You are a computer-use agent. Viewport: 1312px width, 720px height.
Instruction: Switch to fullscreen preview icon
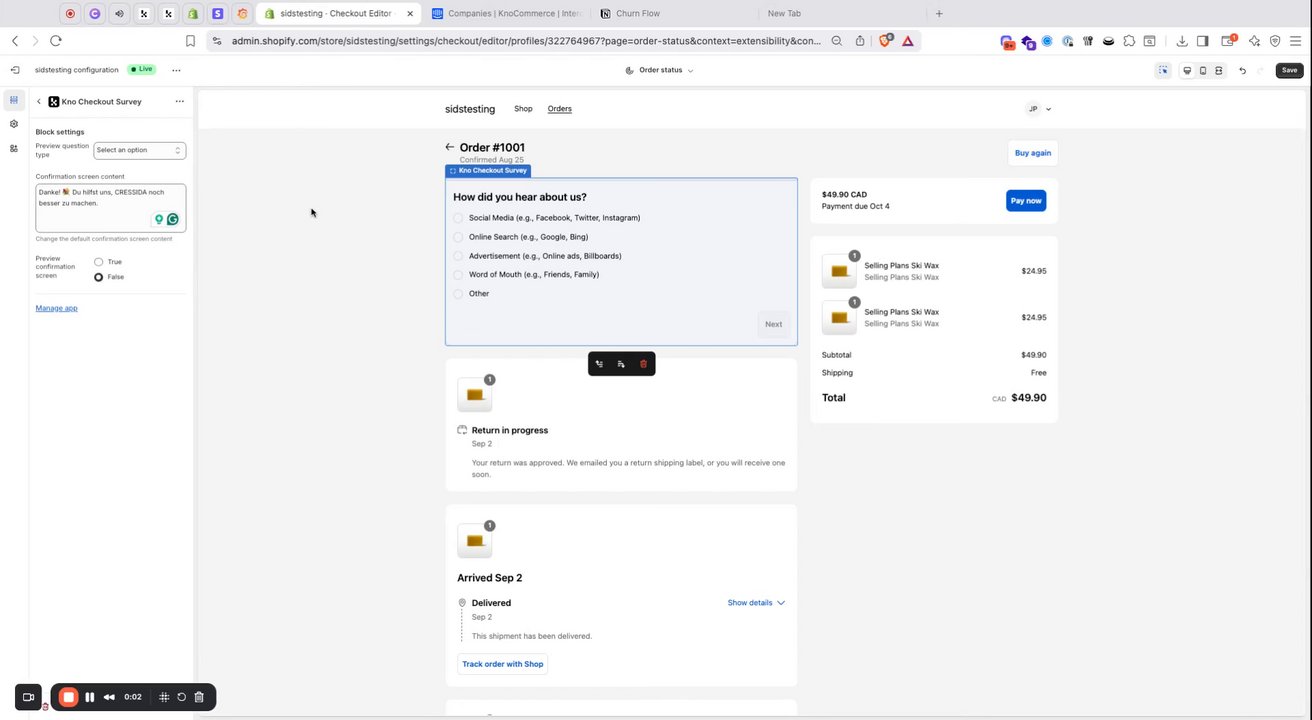[1219, 70]
